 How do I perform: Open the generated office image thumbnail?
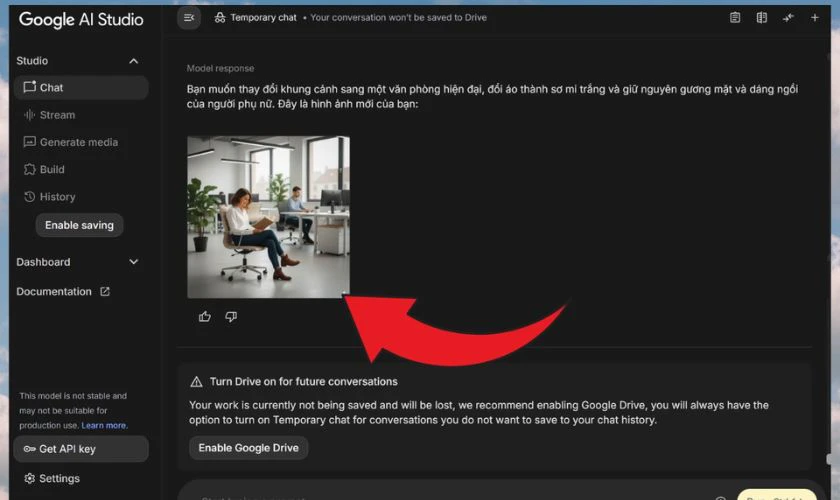click(x=268, y=217)
